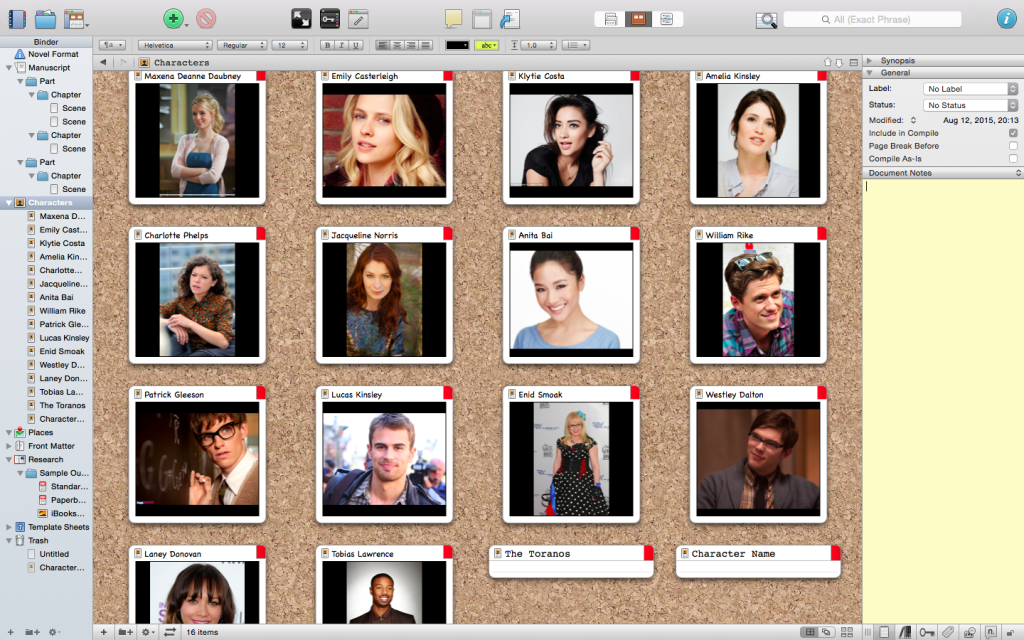Toggle Include in Compile checkbox
Viewport: 1024px width, 640px height.
point(1013,133)
